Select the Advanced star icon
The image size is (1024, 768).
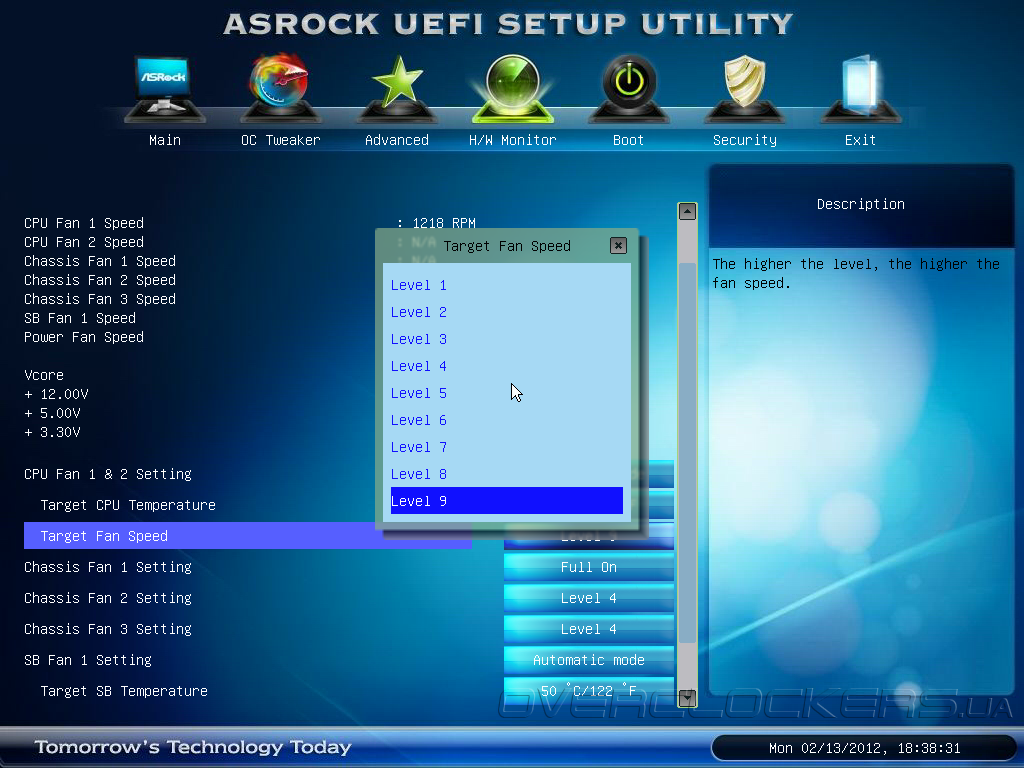pos(397,88)
